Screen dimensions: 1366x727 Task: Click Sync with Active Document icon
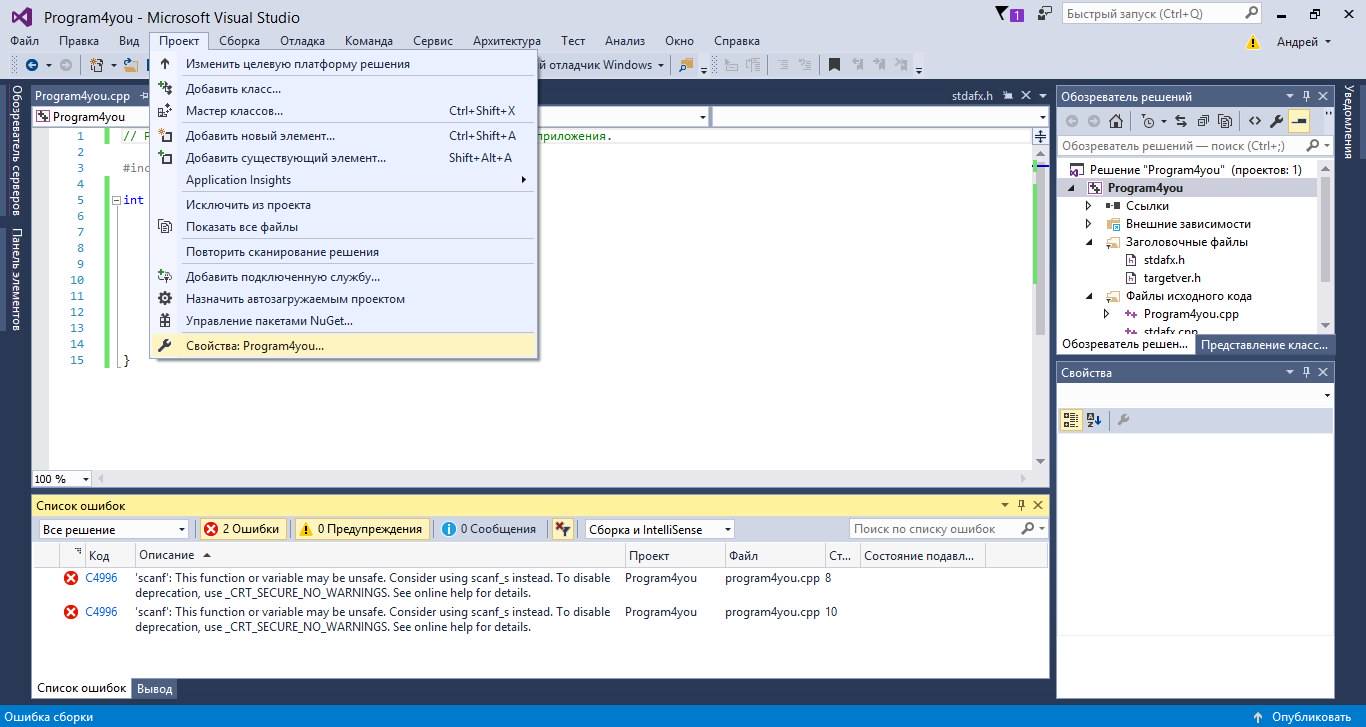pos(1181,121)
